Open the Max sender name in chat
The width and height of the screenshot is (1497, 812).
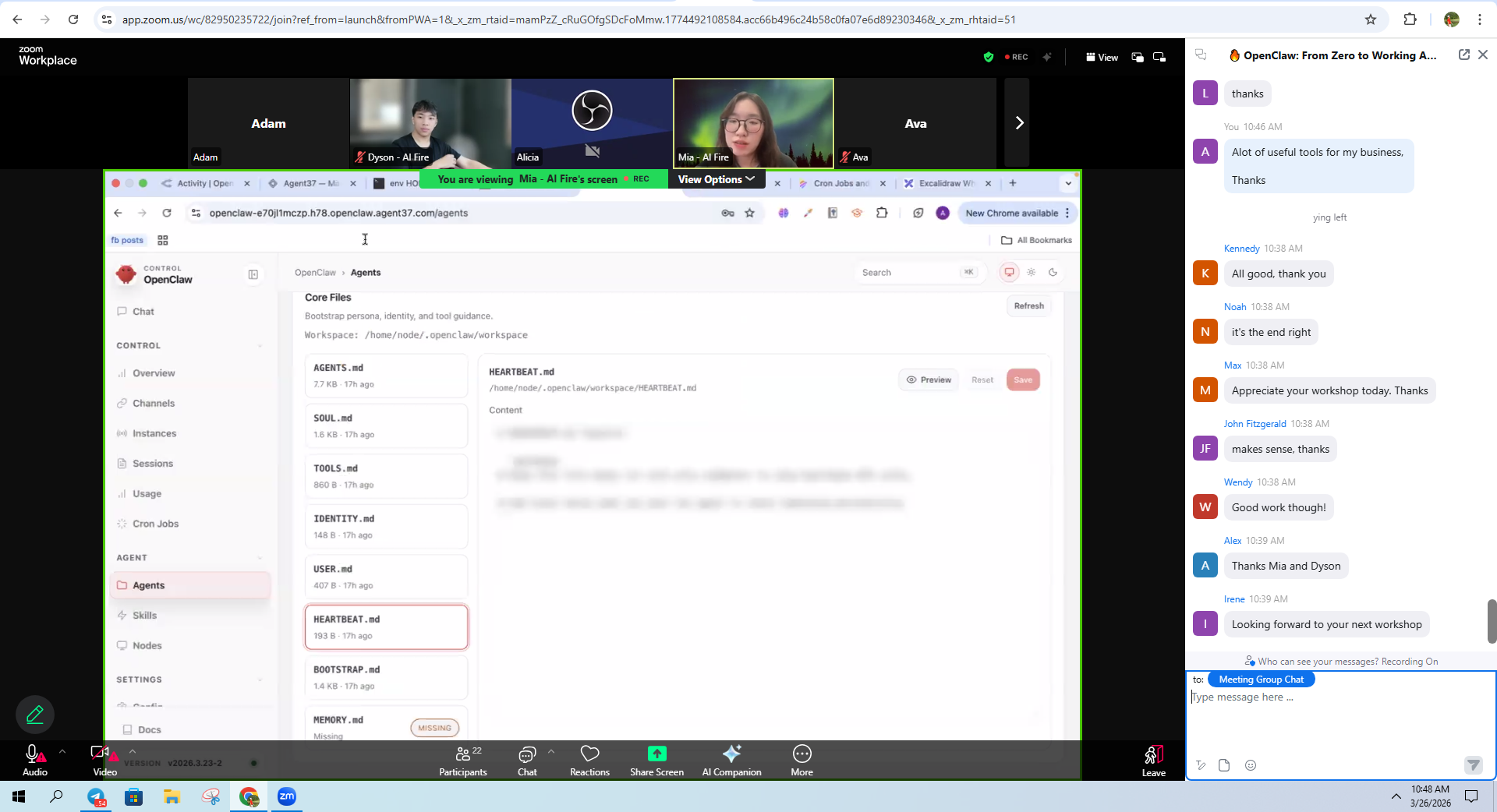[1232, 365]
